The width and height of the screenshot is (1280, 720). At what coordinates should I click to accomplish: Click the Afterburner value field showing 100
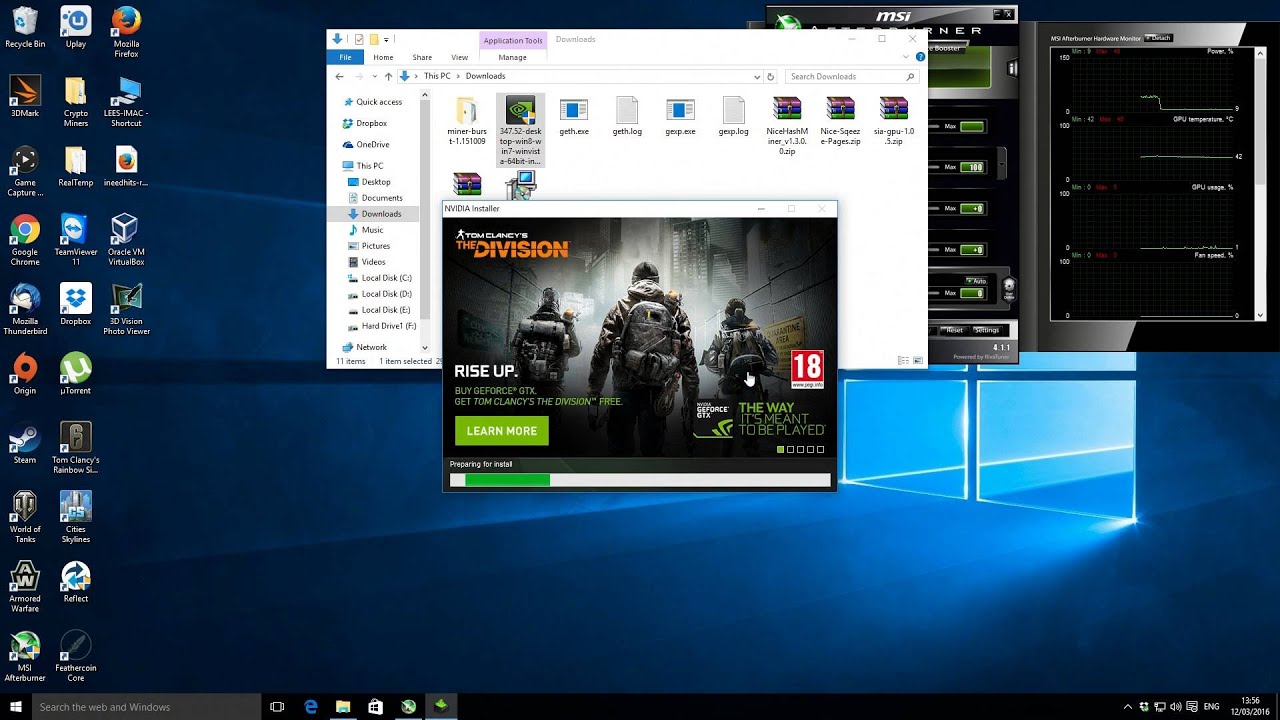click(x=972, y=167)
